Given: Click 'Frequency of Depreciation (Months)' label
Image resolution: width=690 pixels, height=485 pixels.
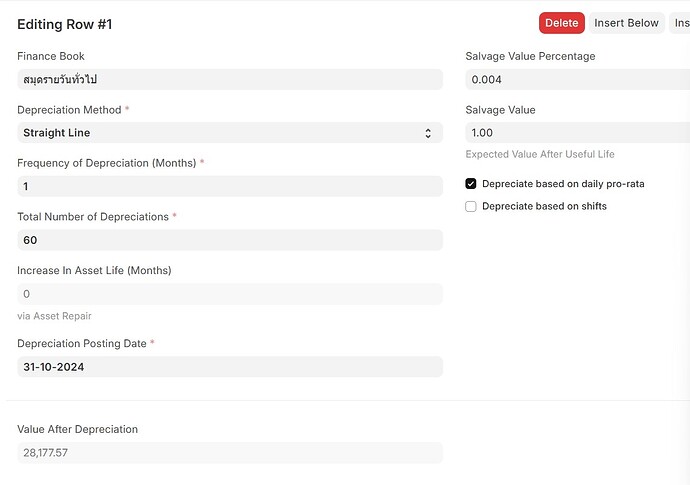Looking at the screenshot, I should [106, 163].
